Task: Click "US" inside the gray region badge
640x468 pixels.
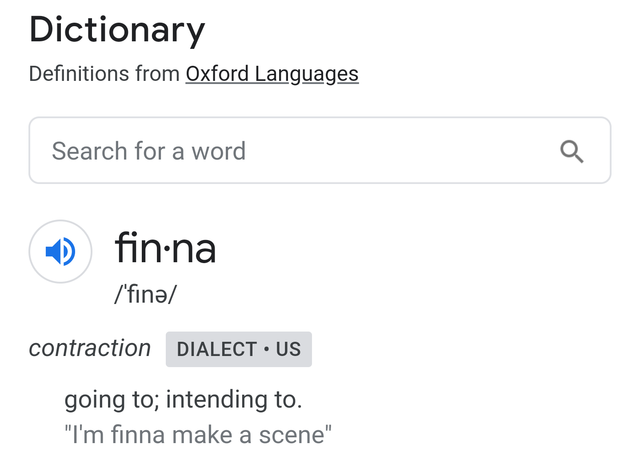Action: [x=288, y=349]
